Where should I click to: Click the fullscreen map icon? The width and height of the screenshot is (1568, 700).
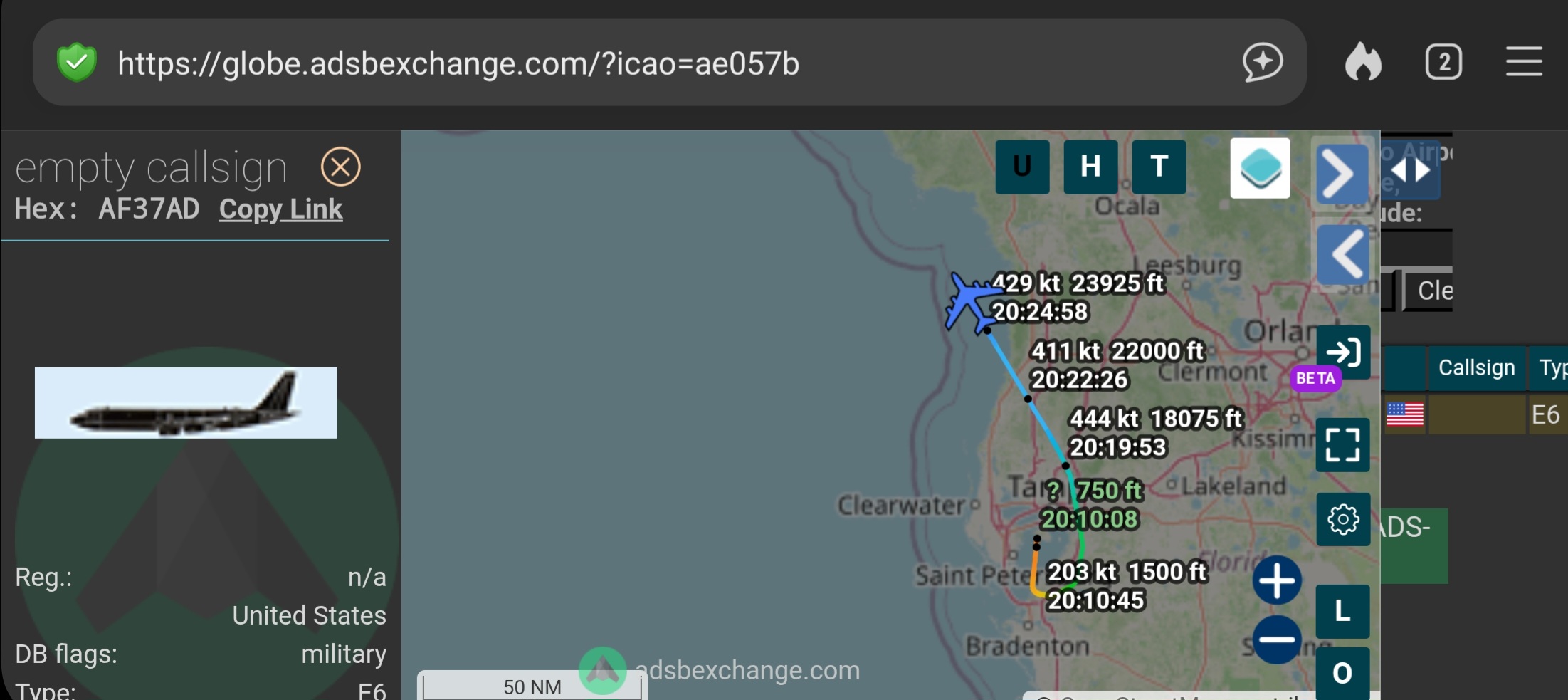1342,445
